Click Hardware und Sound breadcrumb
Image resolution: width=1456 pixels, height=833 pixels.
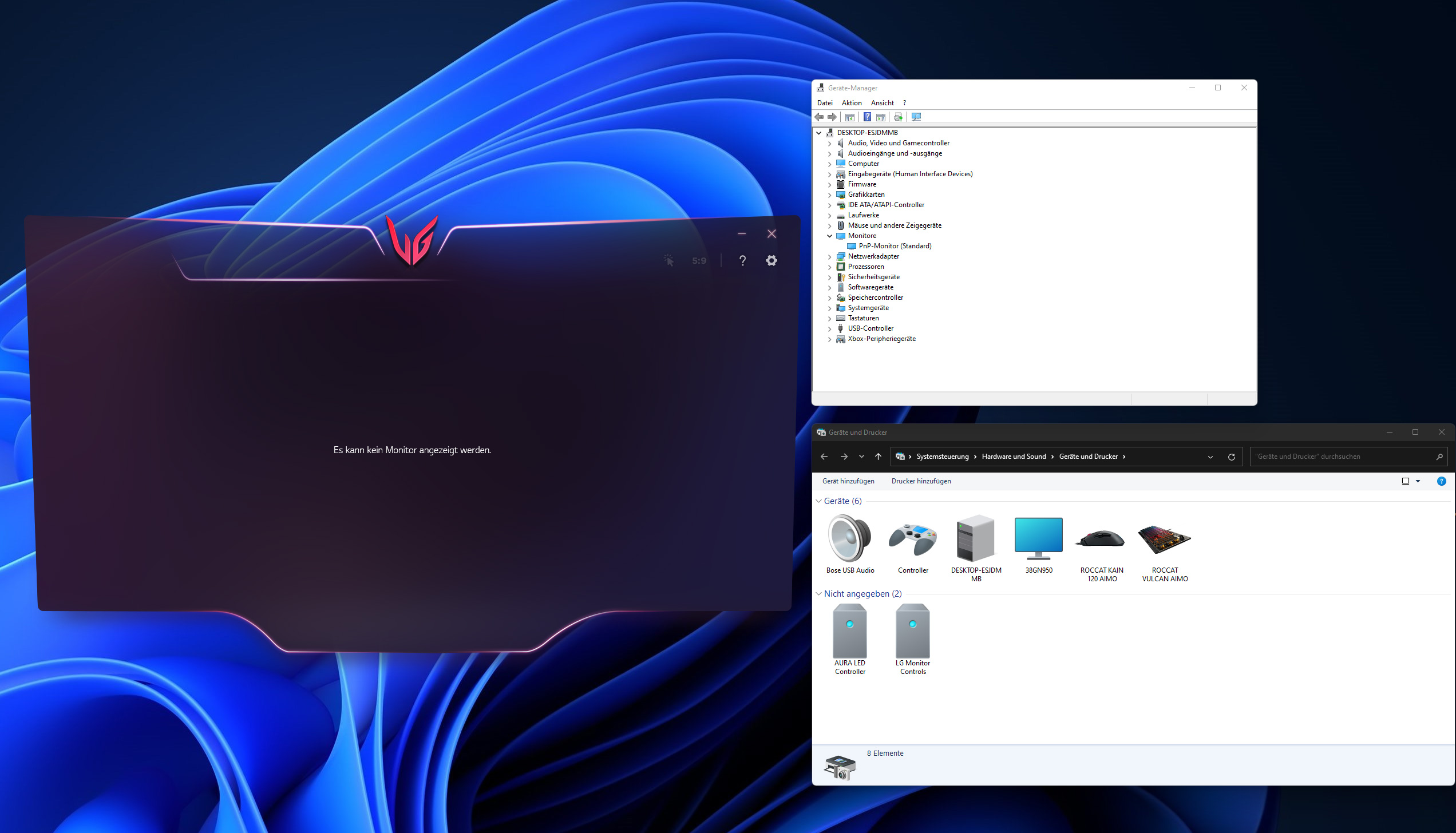[x=1014, y=457]
